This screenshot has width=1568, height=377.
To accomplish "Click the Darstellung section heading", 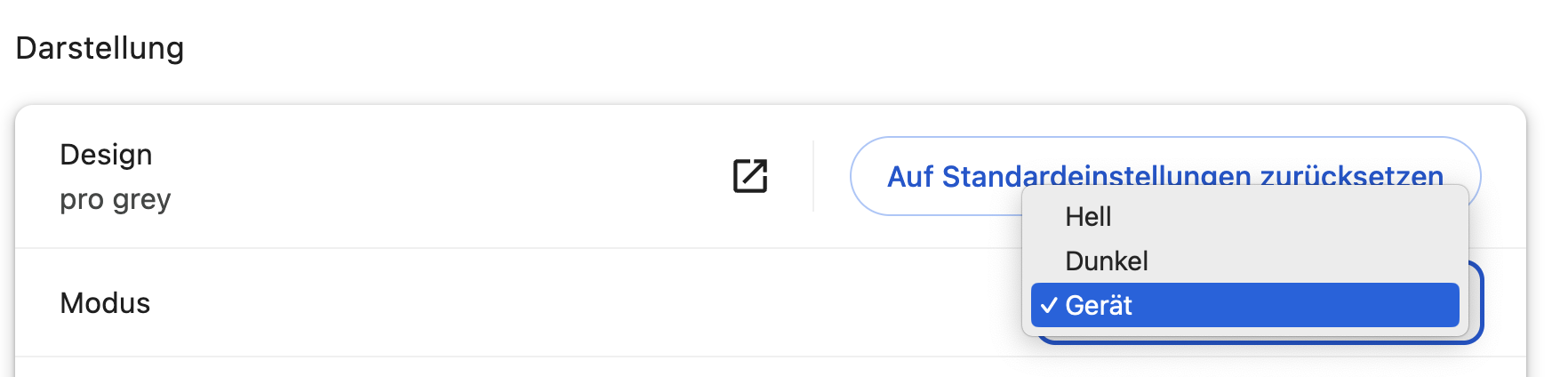I will 100,48.
